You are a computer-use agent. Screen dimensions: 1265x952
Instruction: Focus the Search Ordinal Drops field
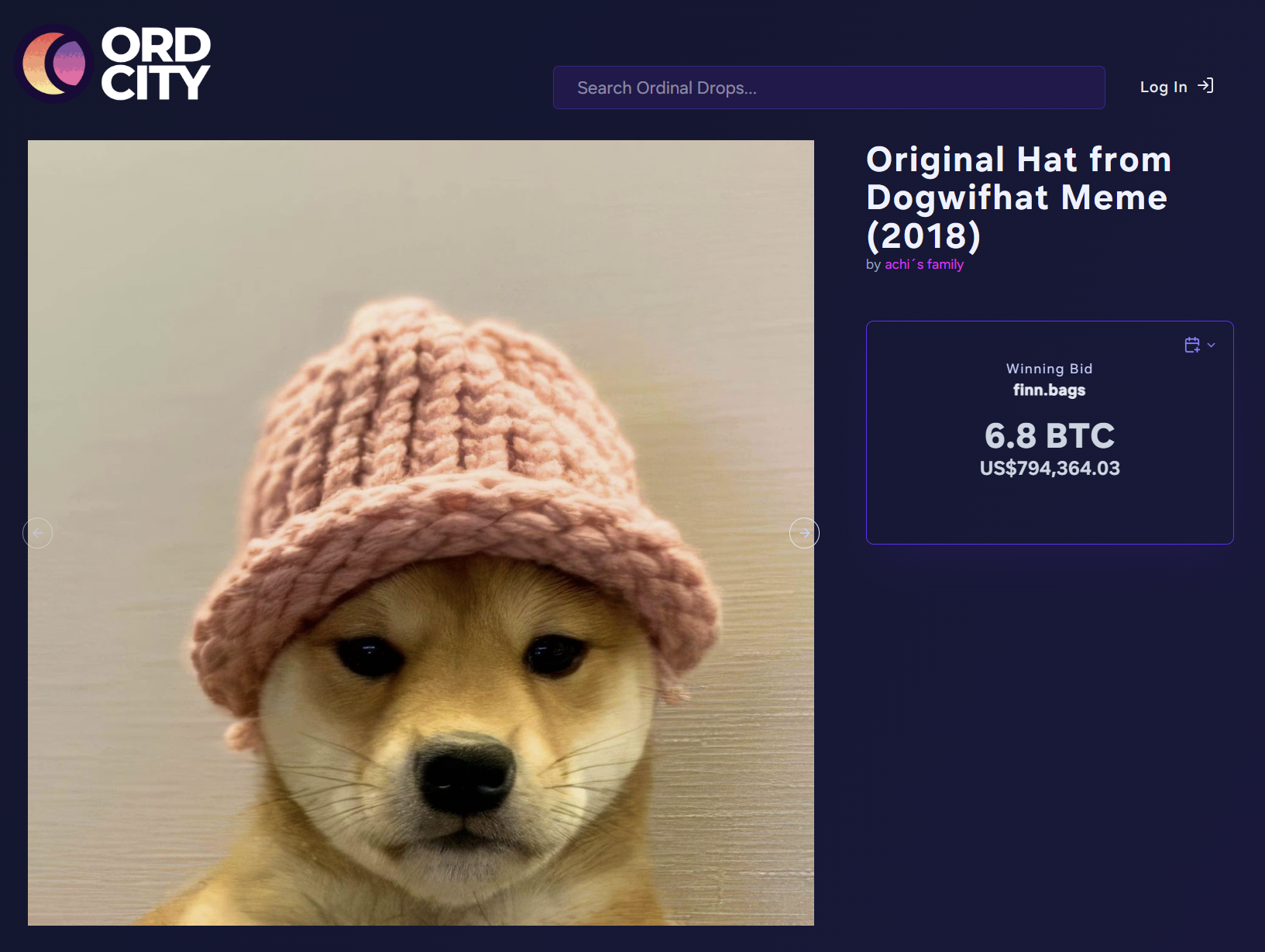(x=829, y=88)
